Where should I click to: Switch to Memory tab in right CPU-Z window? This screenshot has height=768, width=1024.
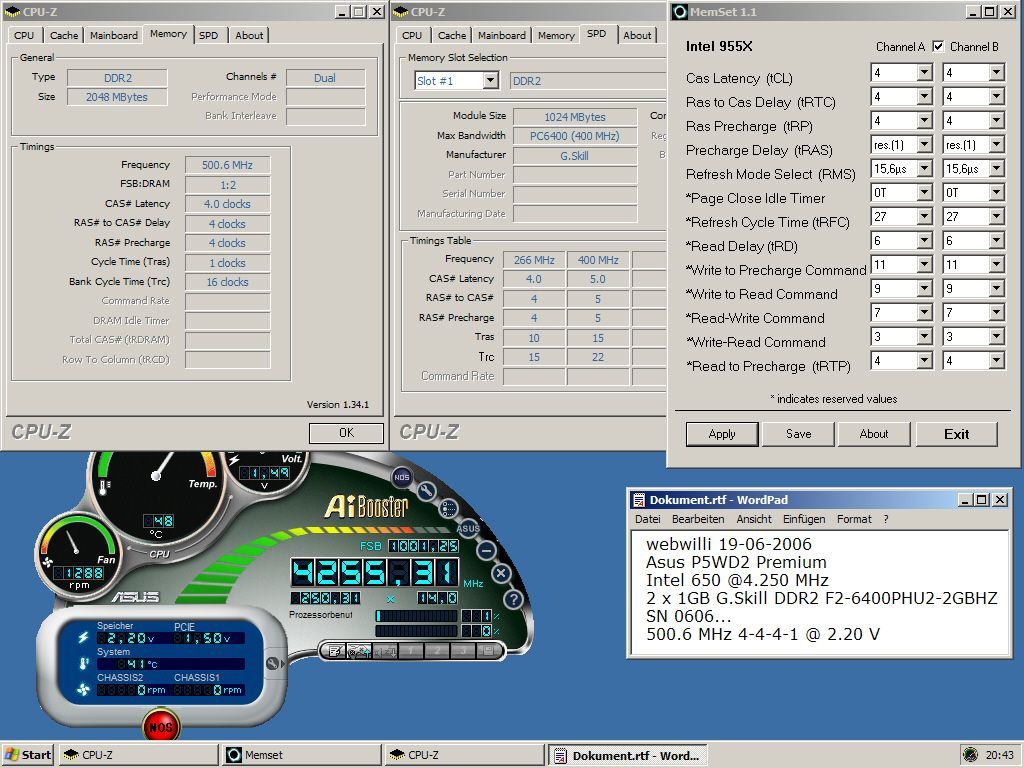pyautogui.click(x=556, y=35)
